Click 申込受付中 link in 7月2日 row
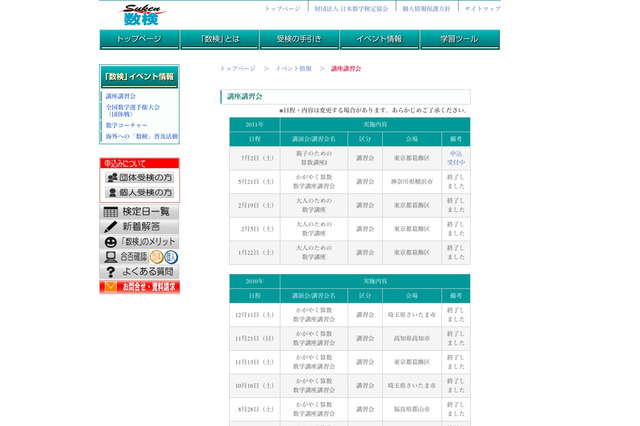640x426 pixels. tap(456, 158)
